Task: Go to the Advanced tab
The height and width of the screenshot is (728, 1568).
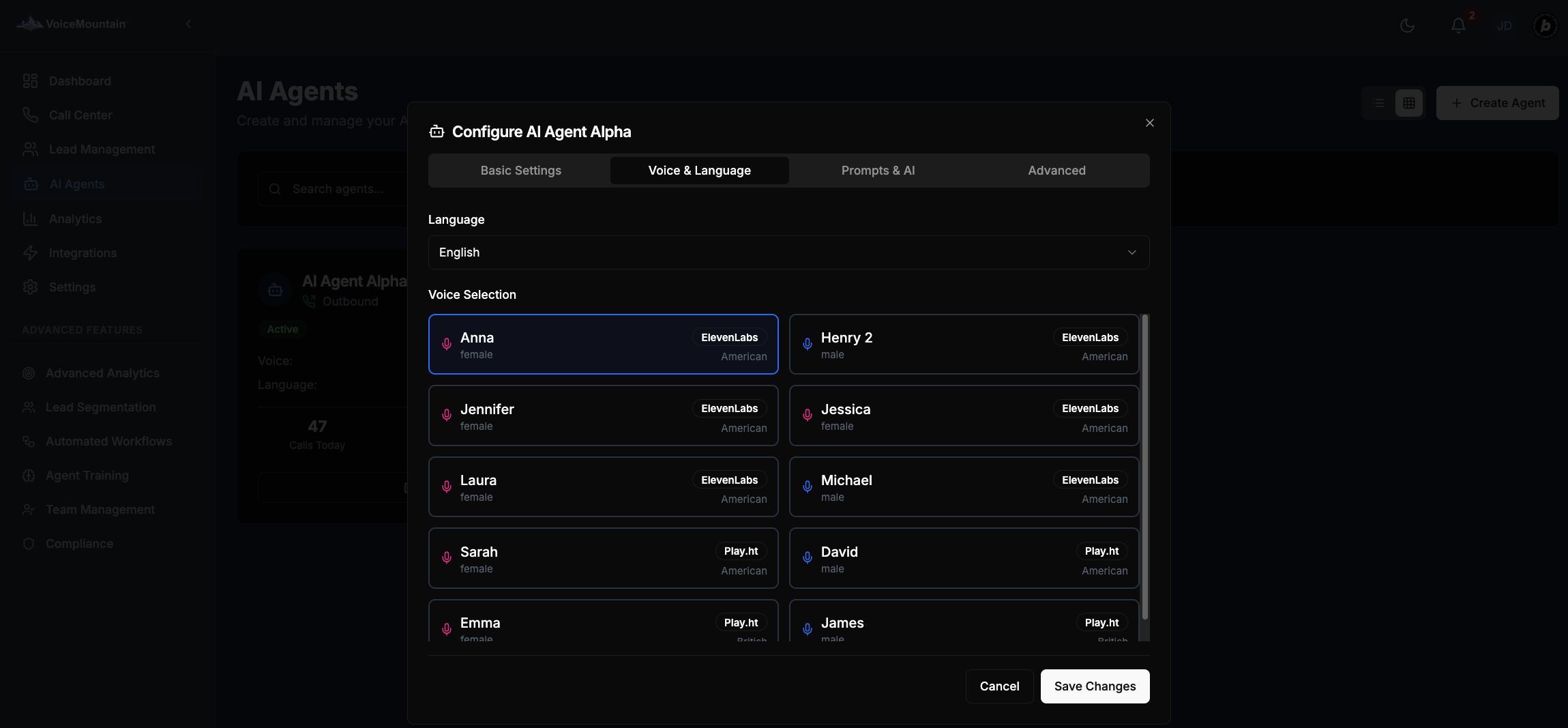Action: [x=1057, y=171]
